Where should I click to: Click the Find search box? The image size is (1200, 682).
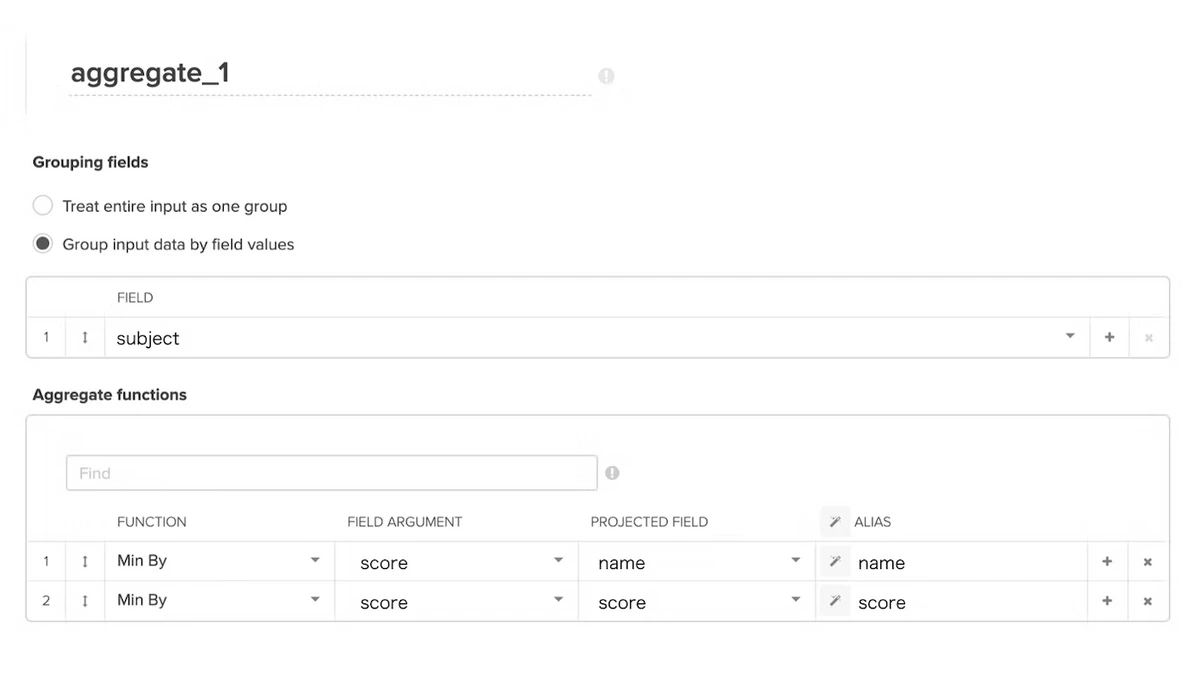click(331, 473)
